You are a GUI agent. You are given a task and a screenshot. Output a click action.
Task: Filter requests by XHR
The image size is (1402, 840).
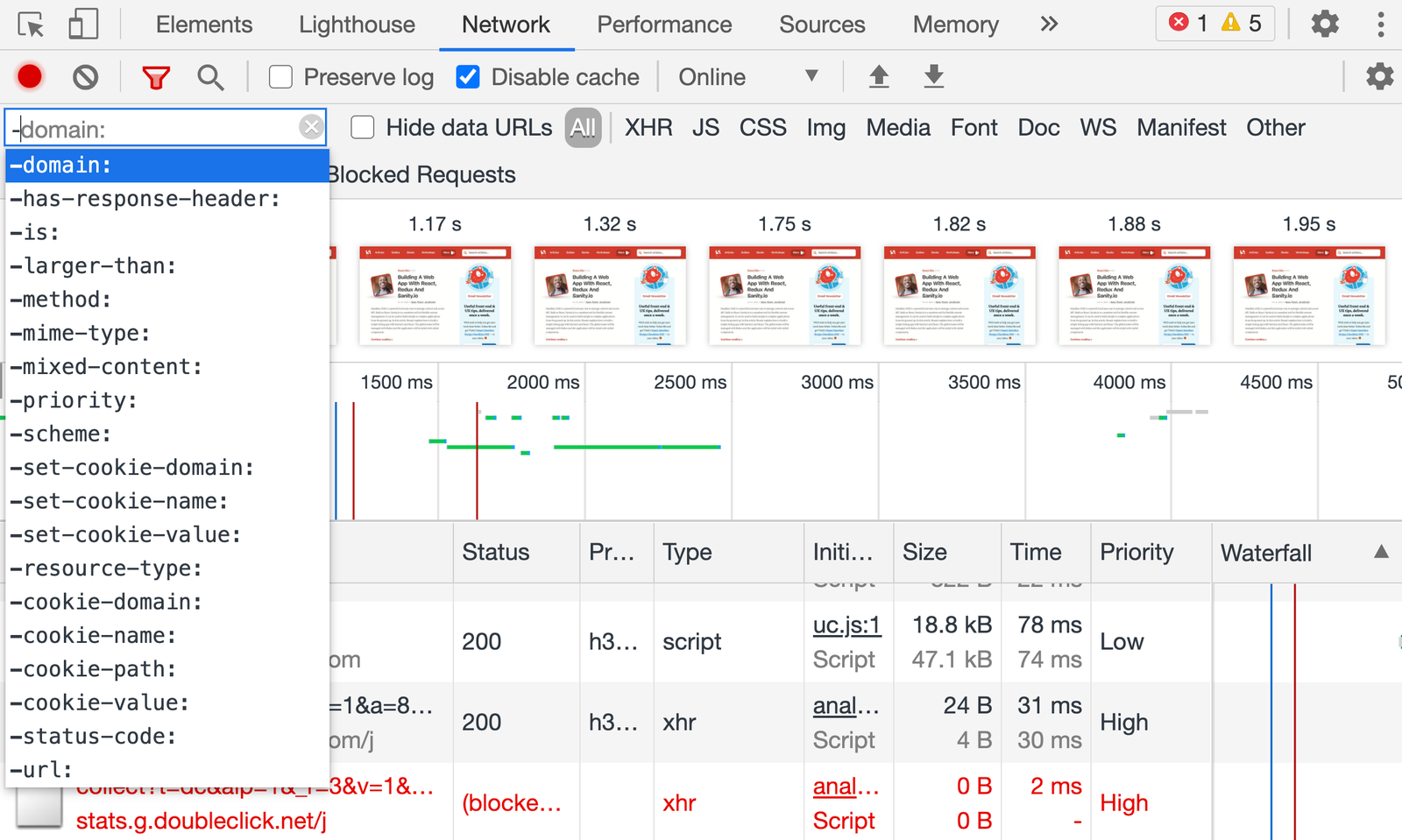tap(648, 128)
